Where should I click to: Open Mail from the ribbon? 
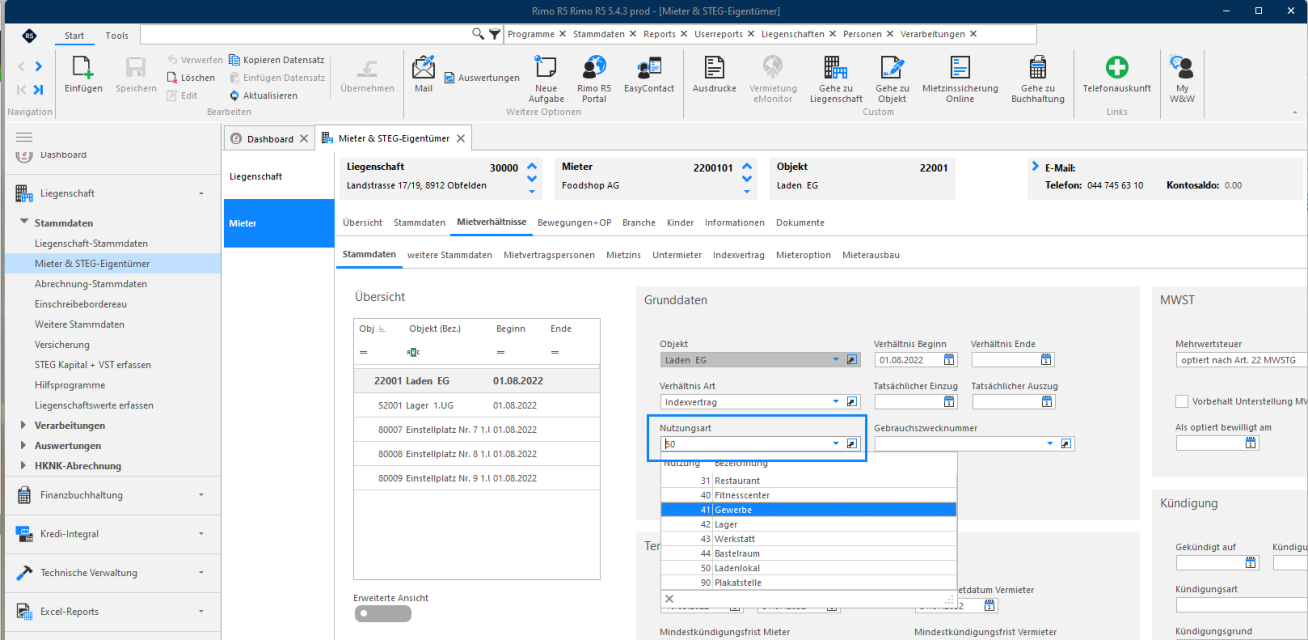(x=423, y=75)
